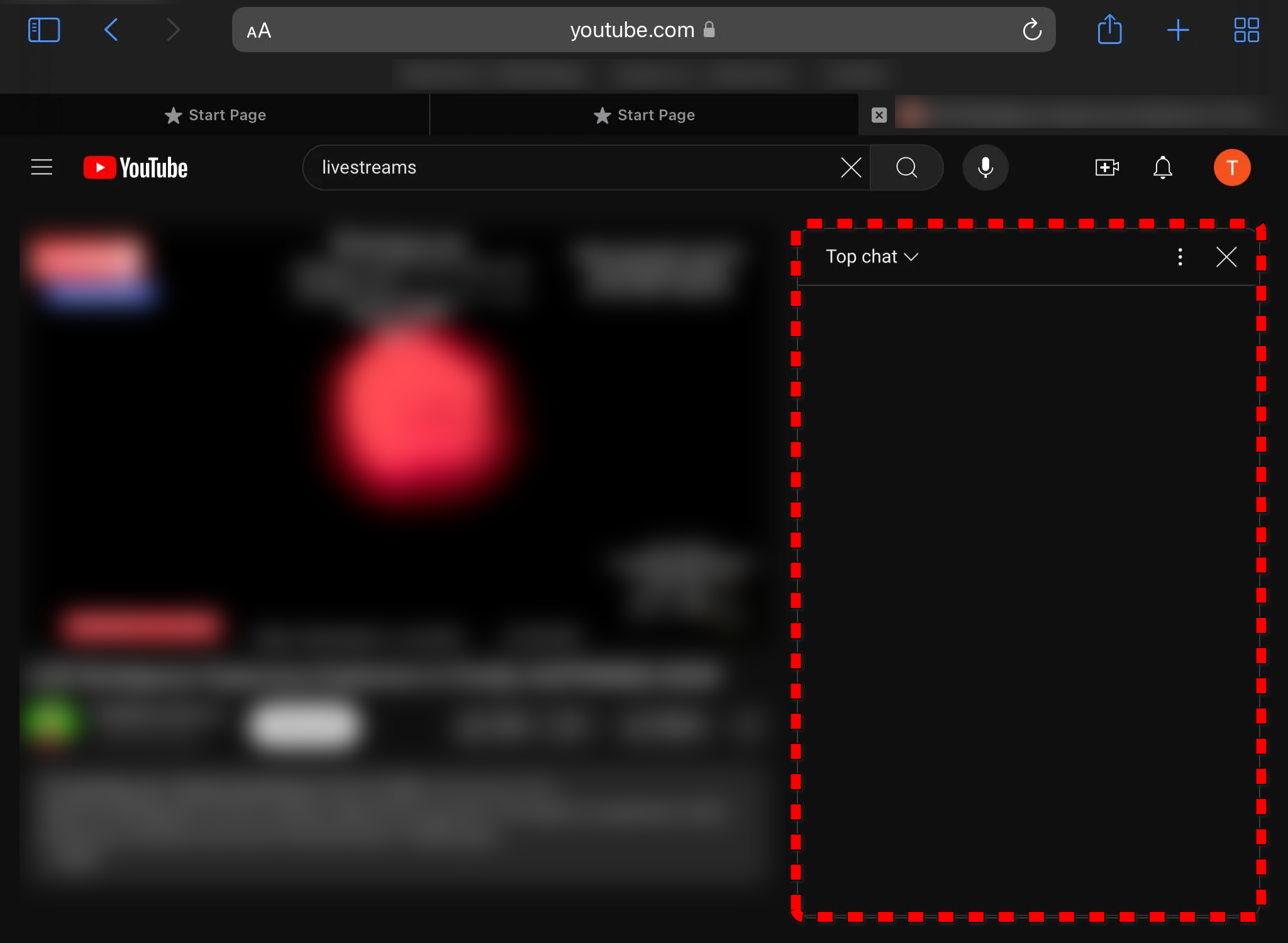
Task: Open the Top chat mode dropdown
Action: pyautogui.click(x=872, y=257)
